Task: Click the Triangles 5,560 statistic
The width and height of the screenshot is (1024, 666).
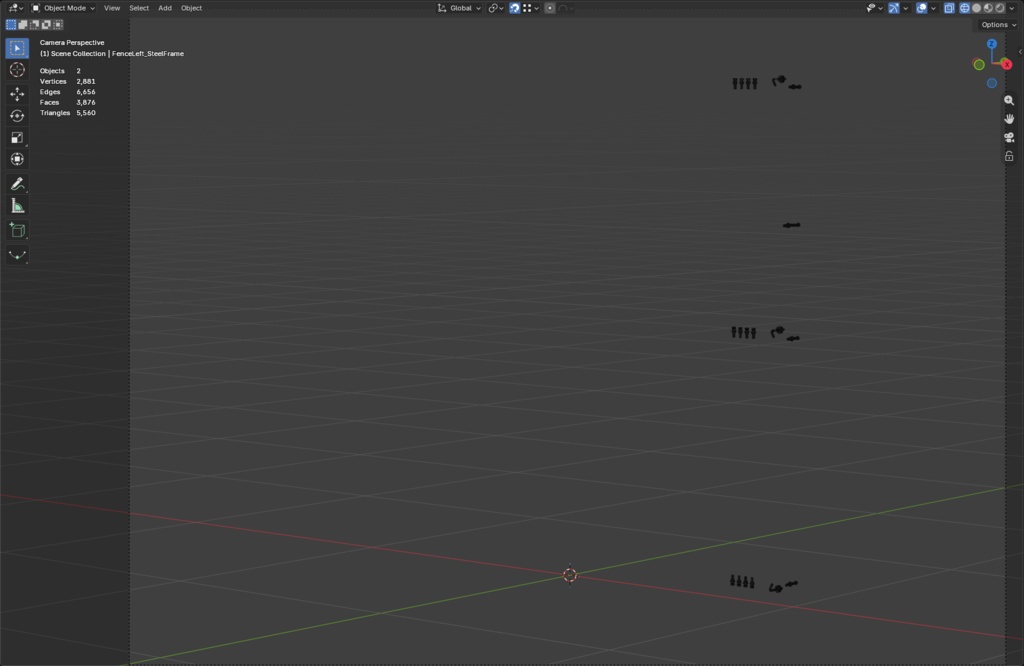Action: [x=67, y=113]
